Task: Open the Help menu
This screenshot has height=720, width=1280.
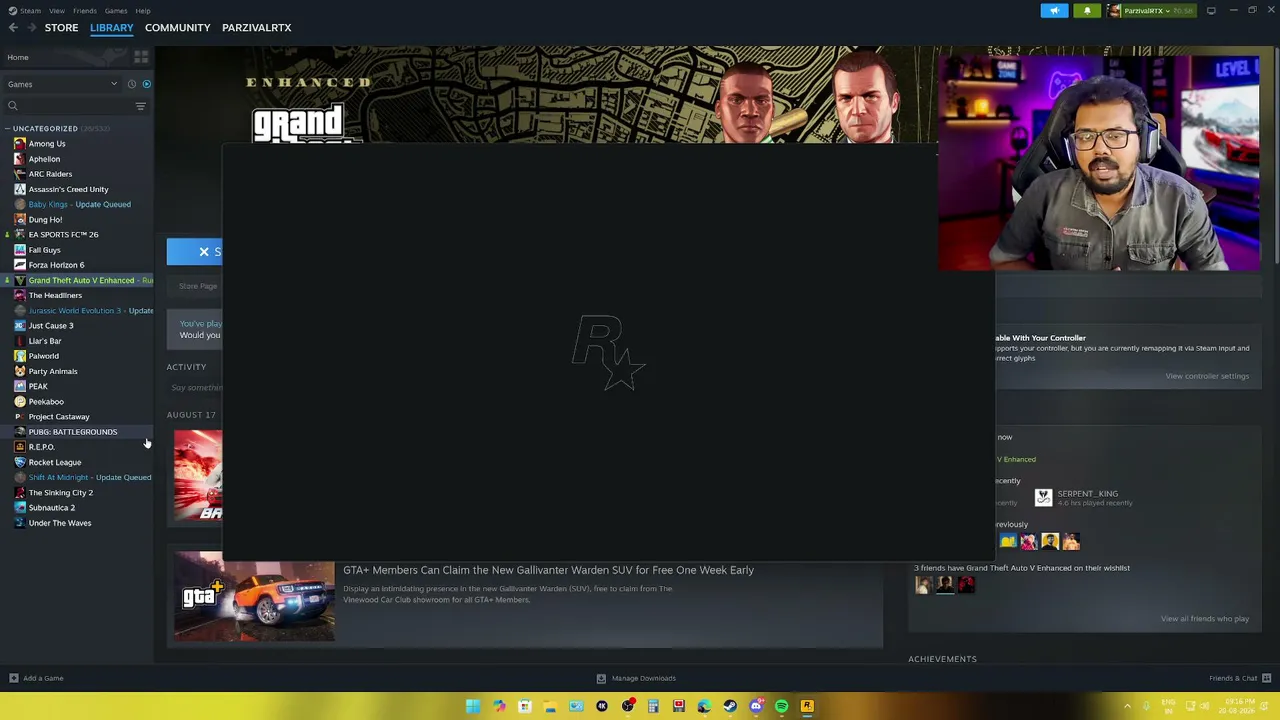Action: [143, 11]
